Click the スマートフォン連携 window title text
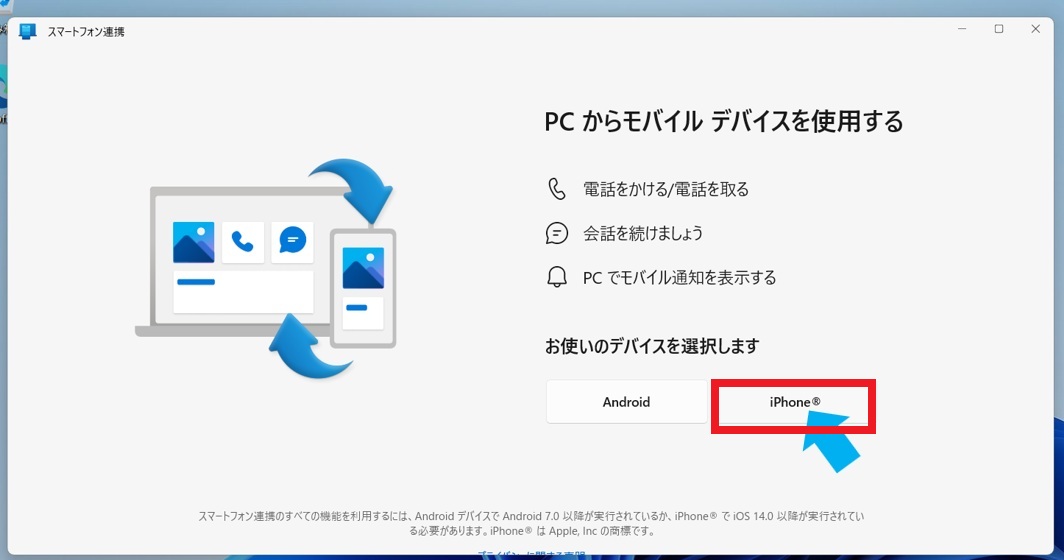This screenshot has width=1064, height=560. [x=86, y=32]
